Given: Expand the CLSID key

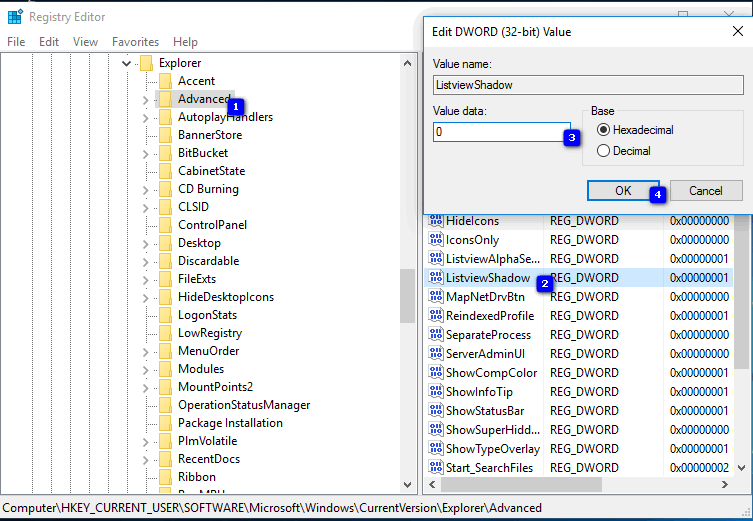Looking at the screenshot, I should [x=146, y=208].
